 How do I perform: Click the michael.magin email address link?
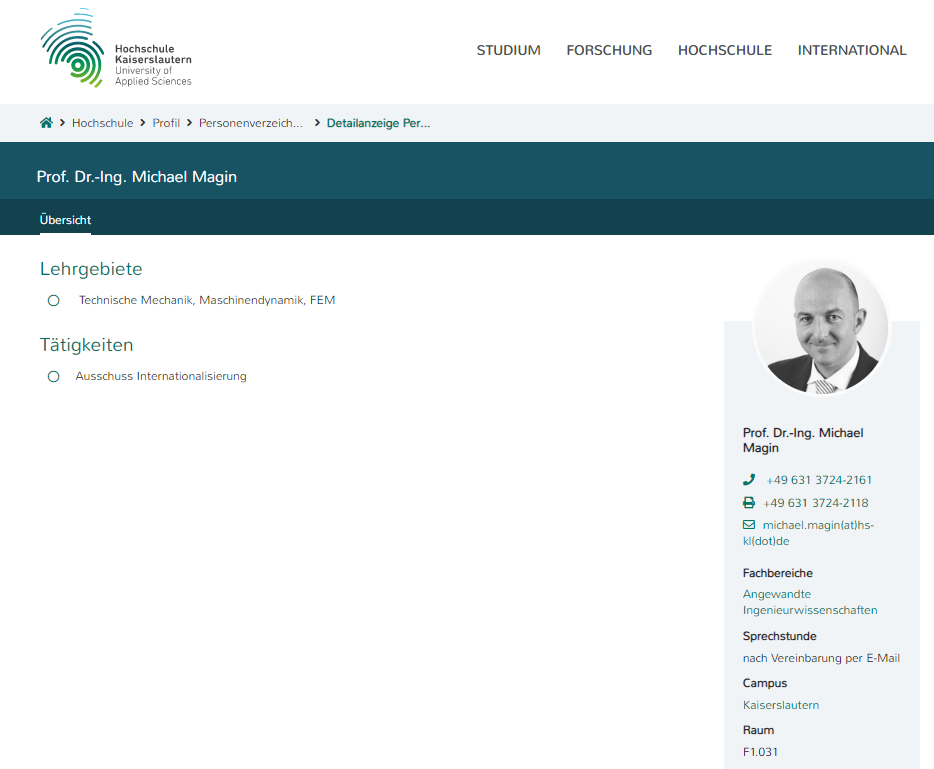810,533
